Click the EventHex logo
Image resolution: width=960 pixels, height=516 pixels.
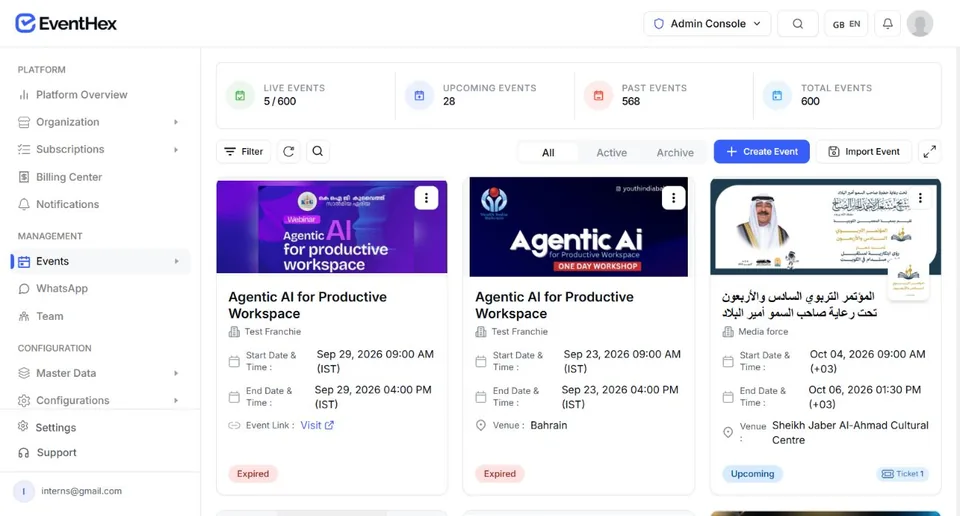click(66, 23)
